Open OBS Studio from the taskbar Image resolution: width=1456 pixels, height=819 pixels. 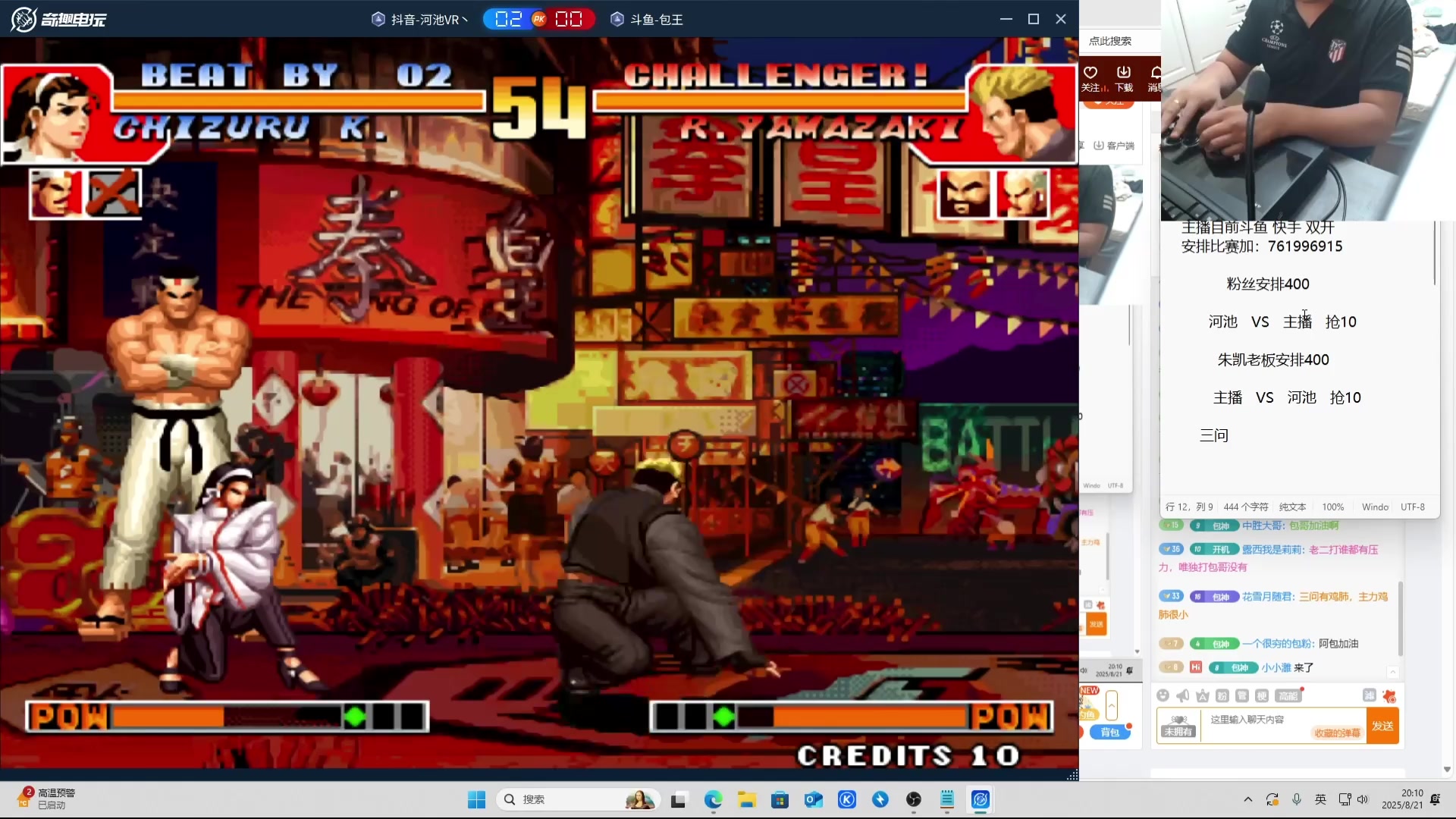(x=914, y=799)
